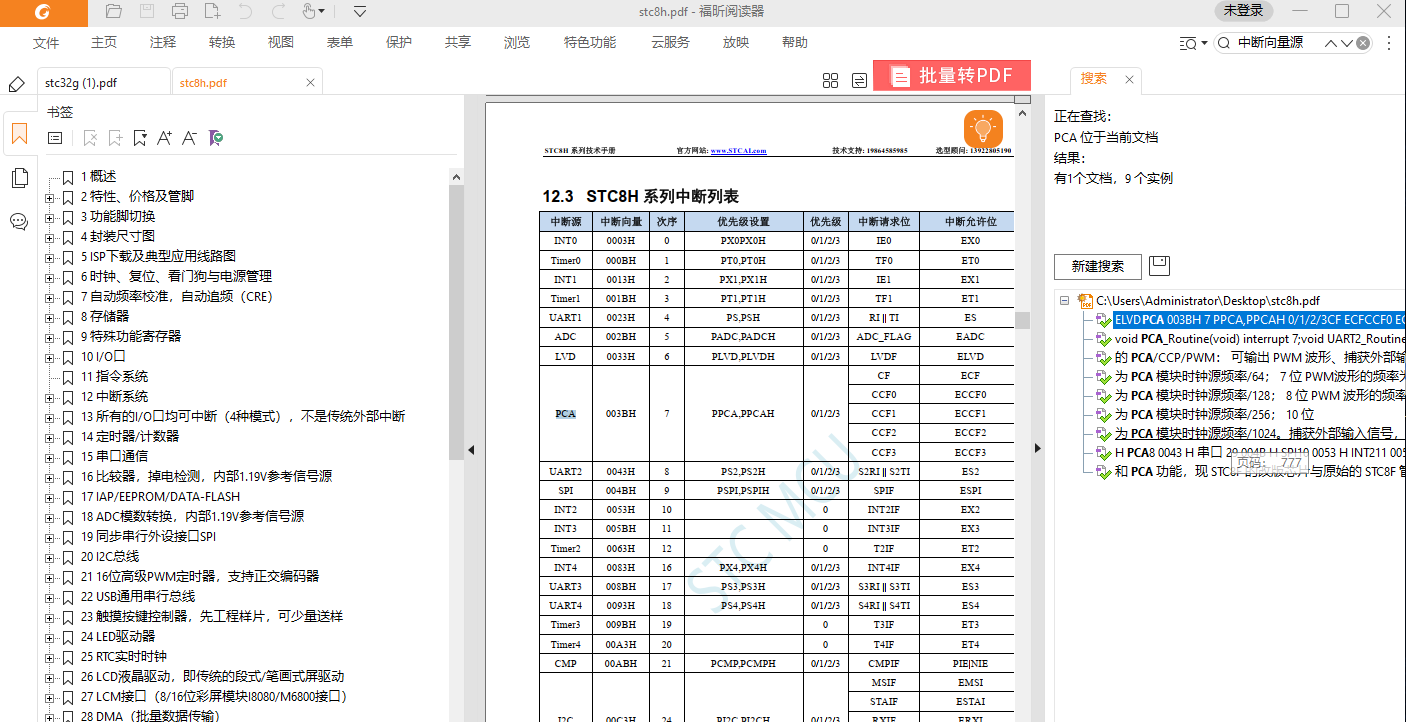Click the 新建搜索 button
The image size is (1406, 722).
coord(1098,266)
